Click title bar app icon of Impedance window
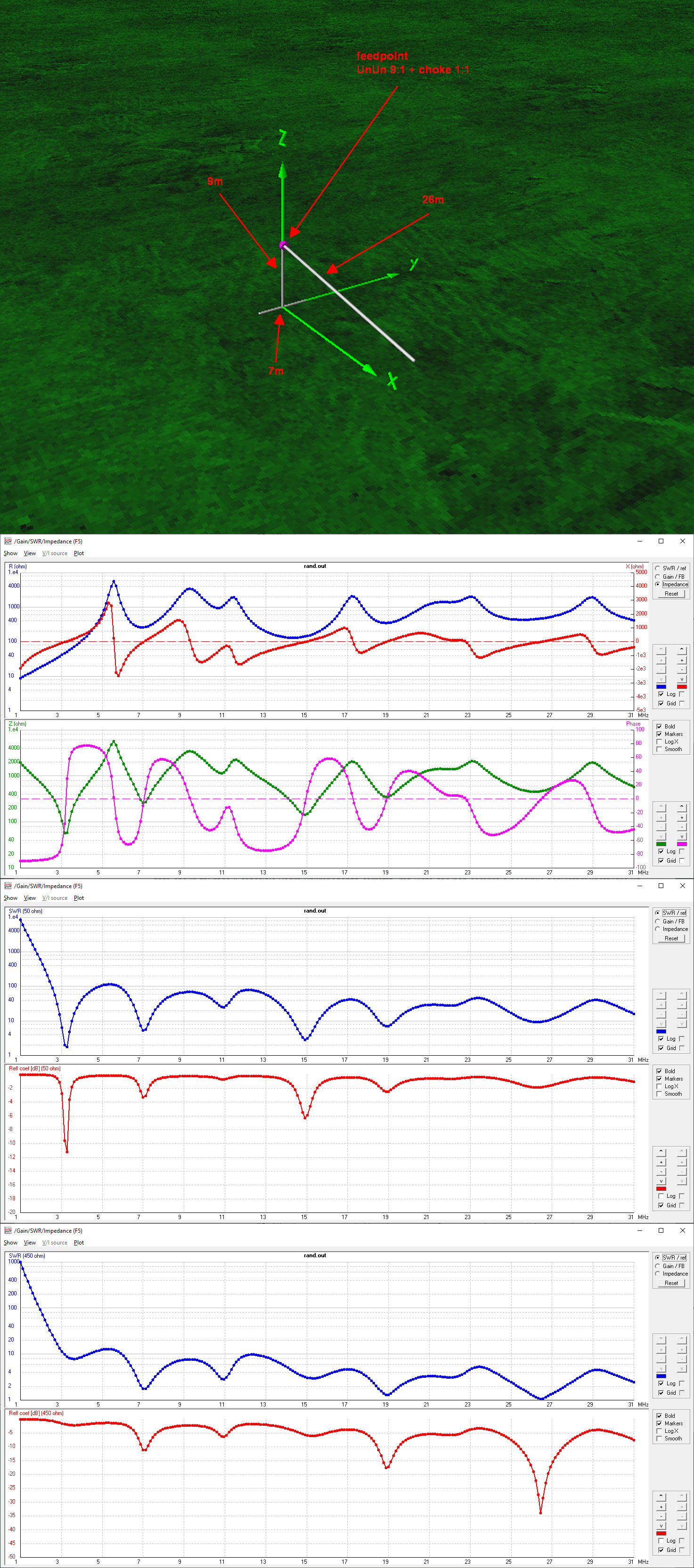The width and height of the screenshot is (694, 1568). pos(8,541)
